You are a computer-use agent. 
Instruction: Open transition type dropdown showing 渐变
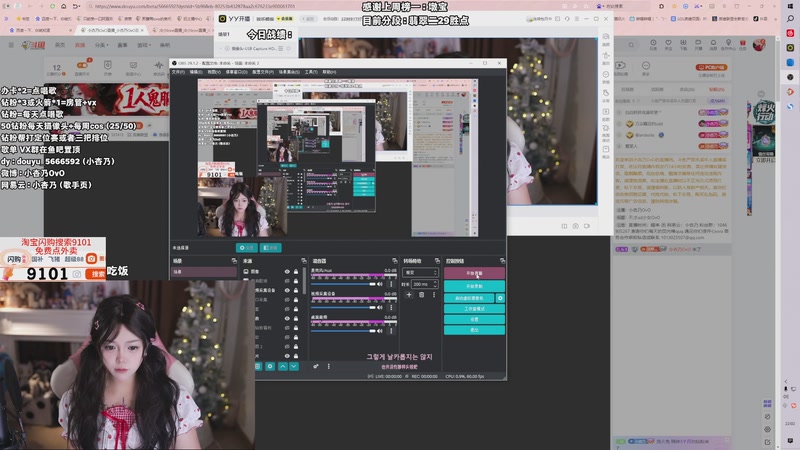point(420,272)
